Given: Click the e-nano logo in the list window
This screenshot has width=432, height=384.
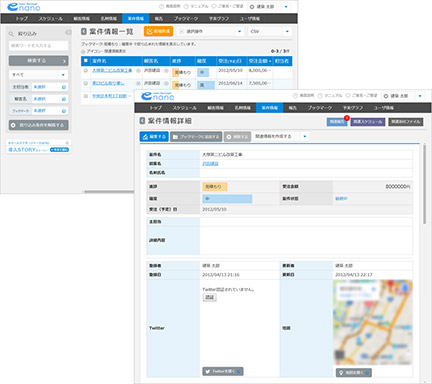Looking at the screenshot, I should (x=24, y=7).
